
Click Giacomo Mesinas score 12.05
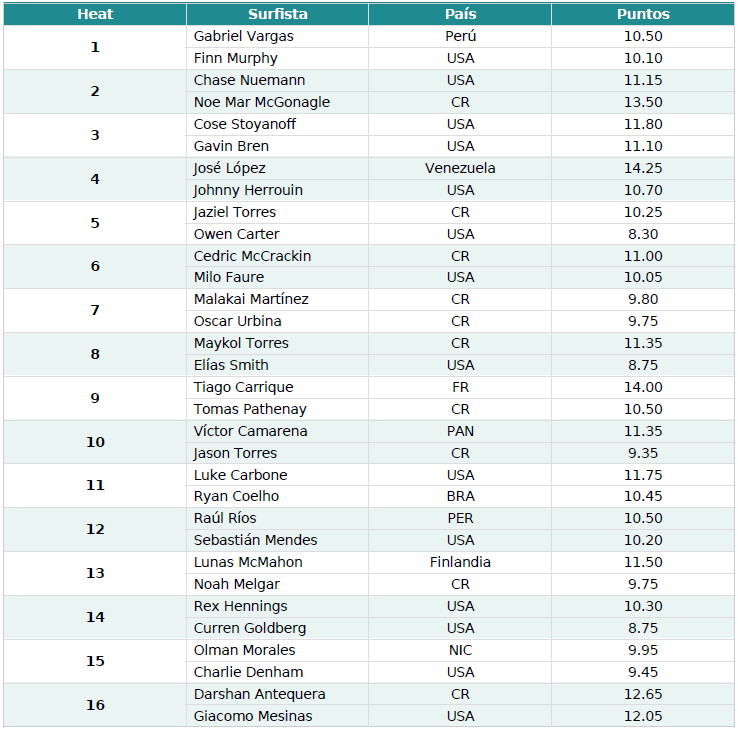pyautogui.click(x=643, y=716)
